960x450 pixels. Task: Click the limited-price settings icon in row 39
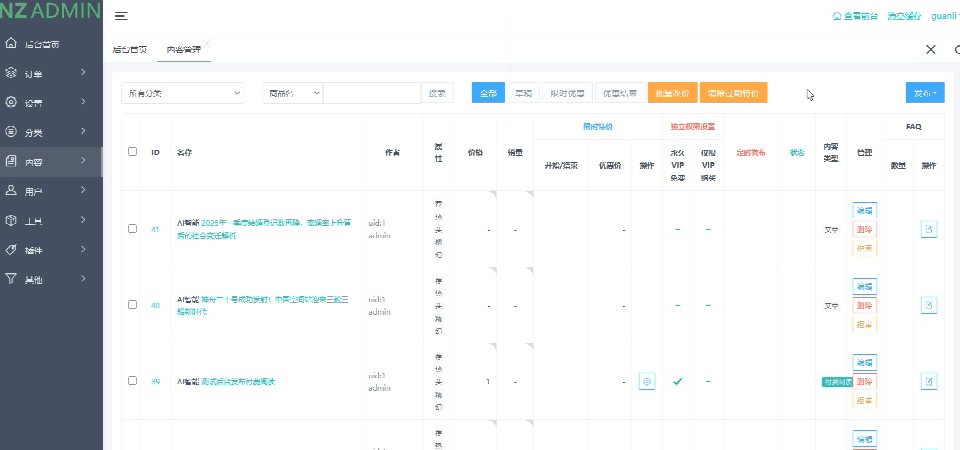point(647,381)
